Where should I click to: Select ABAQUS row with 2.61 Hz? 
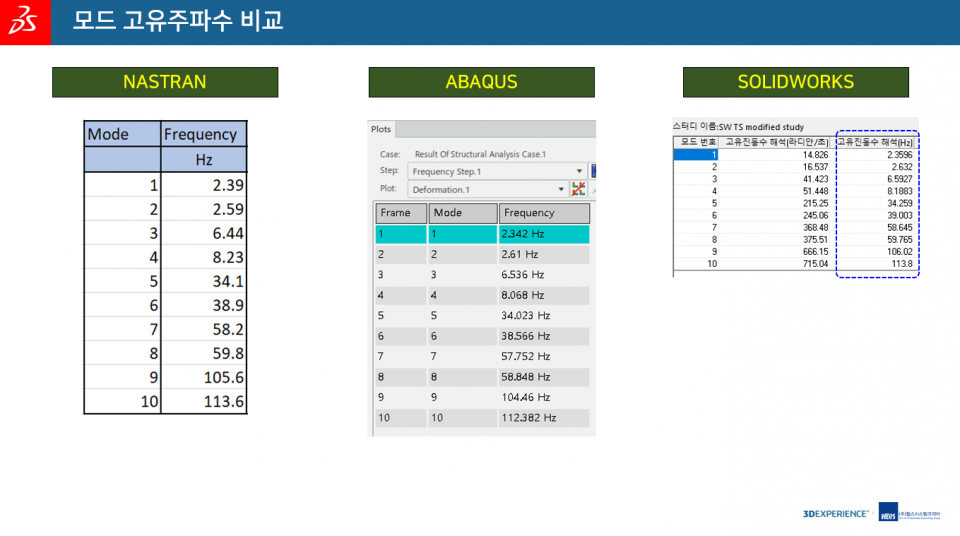point(482,254)
